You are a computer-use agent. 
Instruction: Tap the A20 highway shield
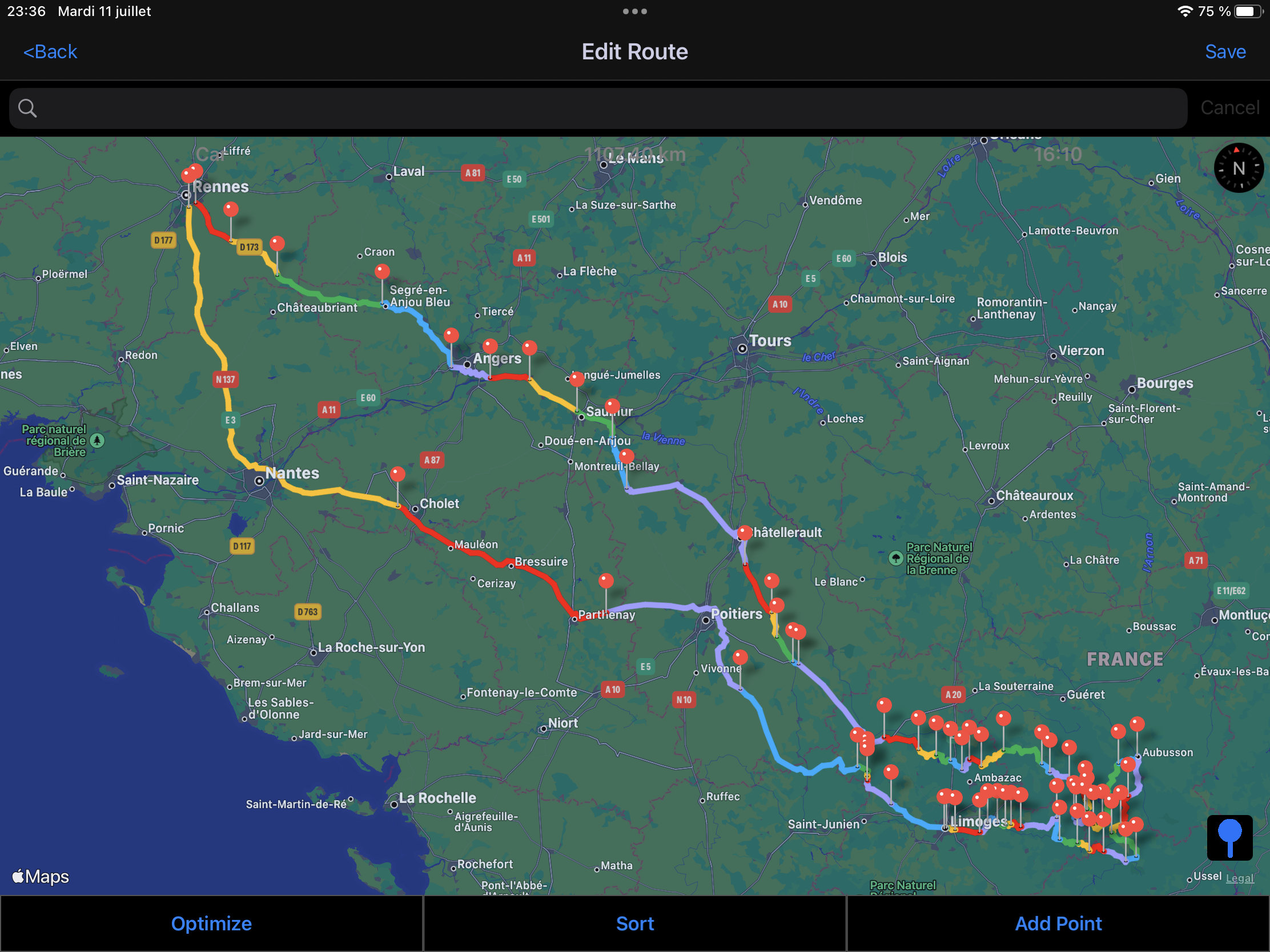(953, 695)
